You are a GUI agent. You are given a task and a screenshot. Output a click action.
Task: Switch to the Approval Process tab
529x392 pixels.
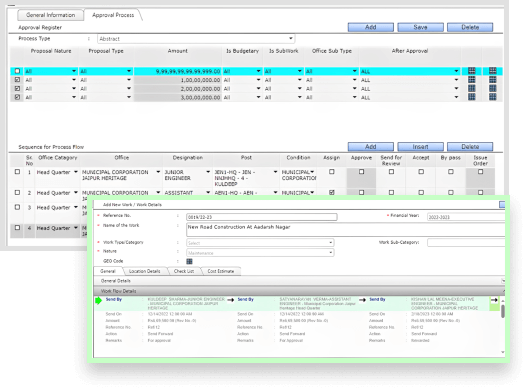113,15
